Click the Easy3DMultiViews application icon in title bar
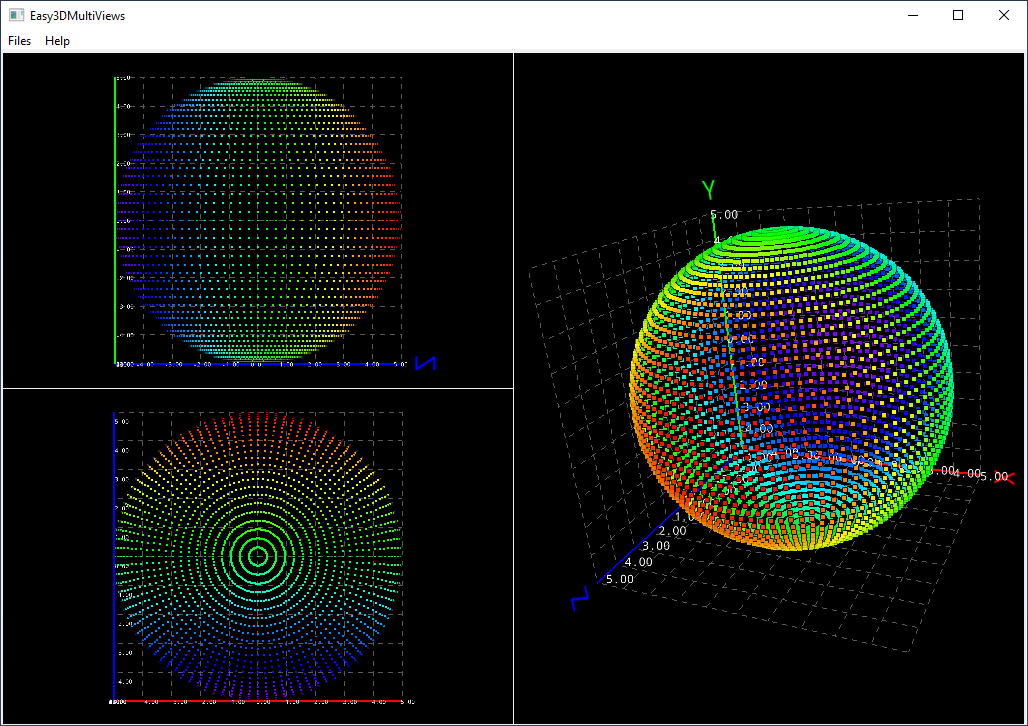The height and width of the screenshot is (726, 1028). [15, 15]
